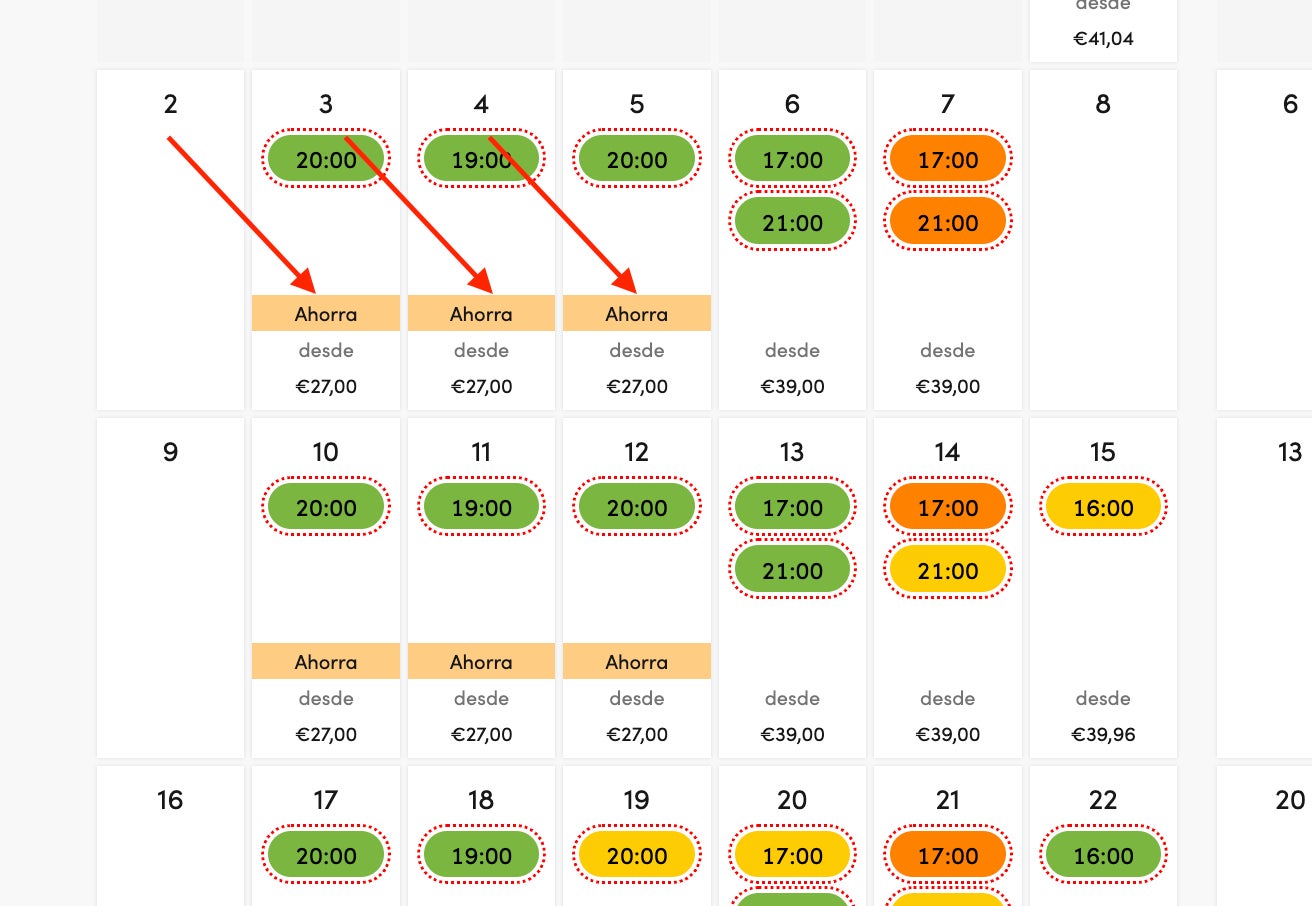Screen dimensions: 1312x906
Task: Click the Ahorra banner on day 12
Action: click(x=637, y=661)
